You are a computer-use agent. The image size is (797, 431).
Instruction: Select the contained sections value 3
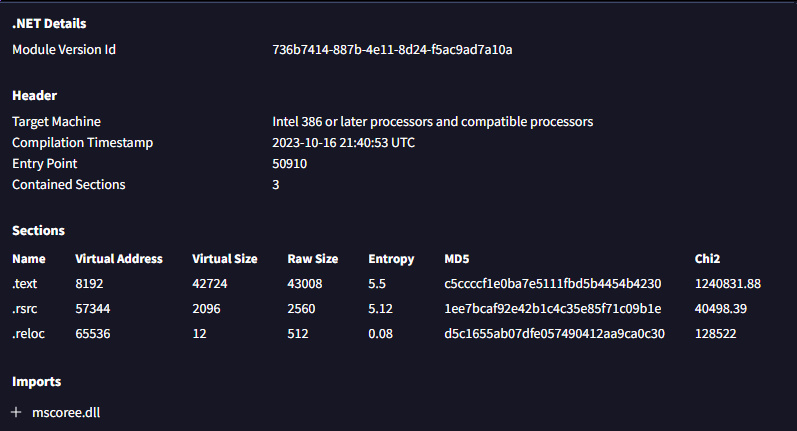point(275,184)
